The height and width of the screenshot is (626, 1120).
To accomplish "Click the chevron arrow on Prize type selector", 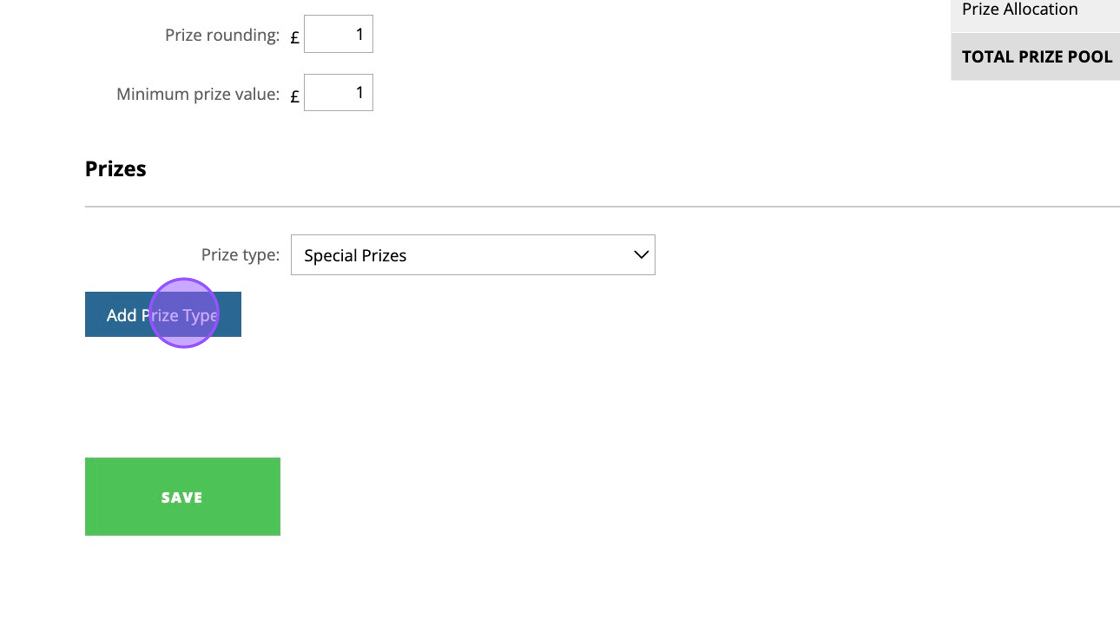I will coord(641,254).
